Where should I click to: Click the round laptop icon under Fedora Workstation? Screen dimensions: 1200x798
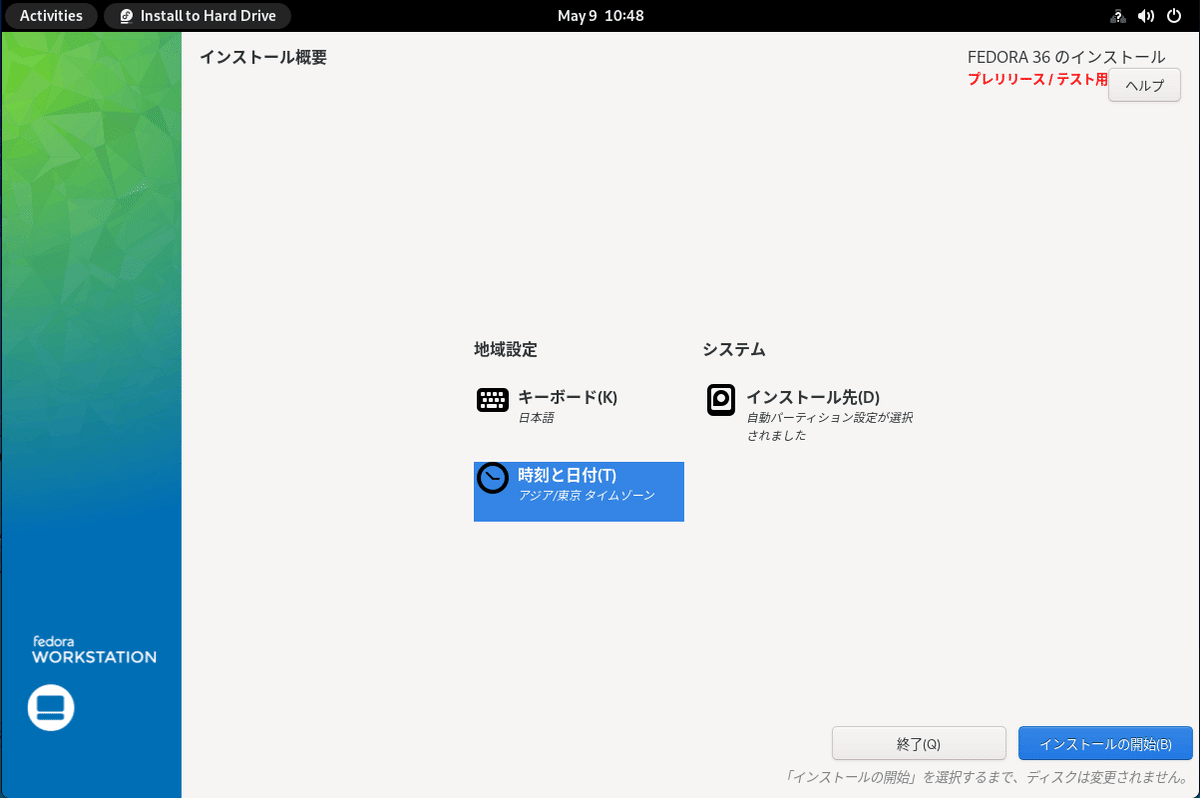click(51, 708)
